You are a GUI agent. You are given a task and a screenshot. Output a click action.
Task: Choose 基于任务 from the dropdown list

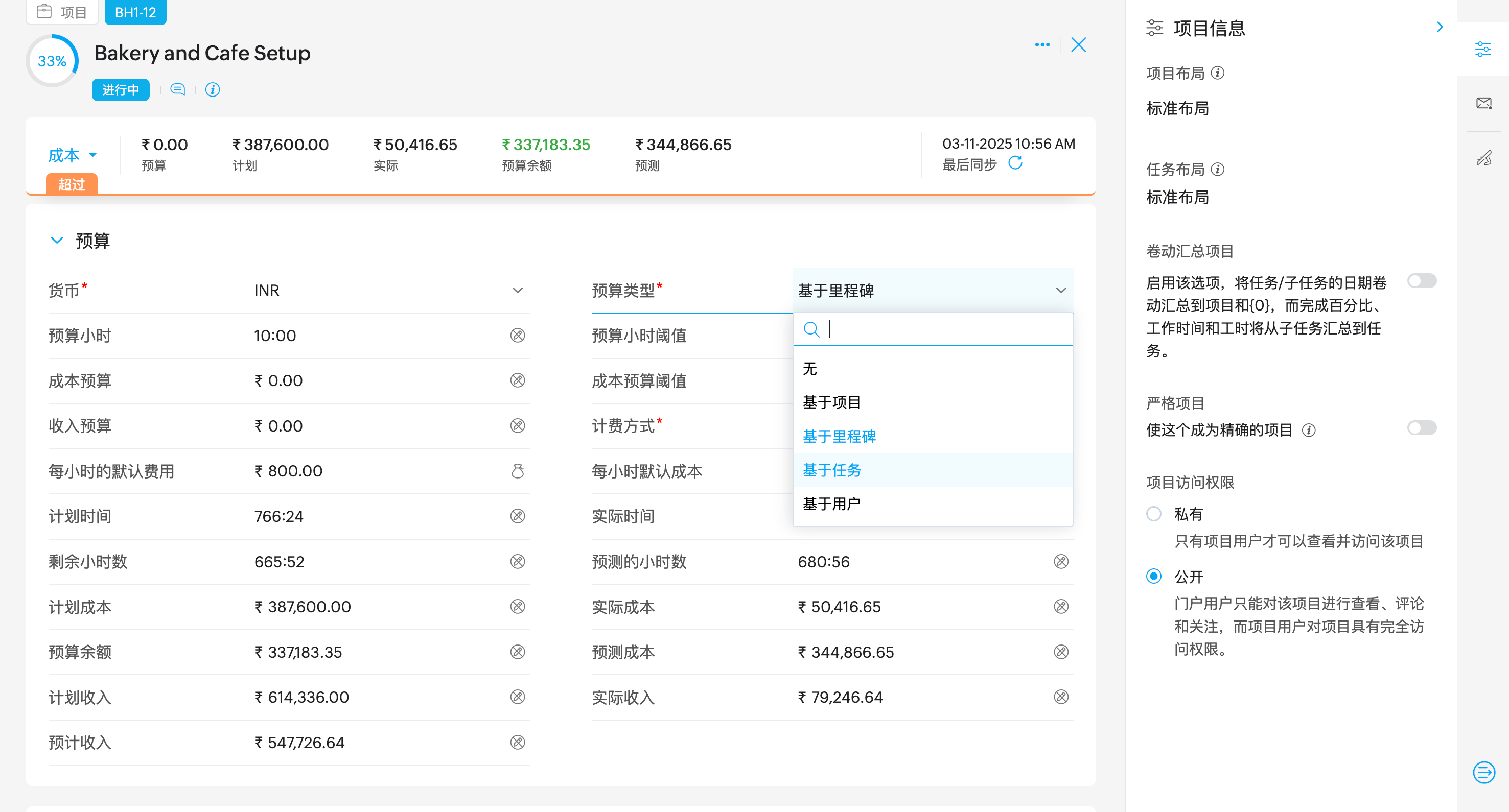coord(831,470)
